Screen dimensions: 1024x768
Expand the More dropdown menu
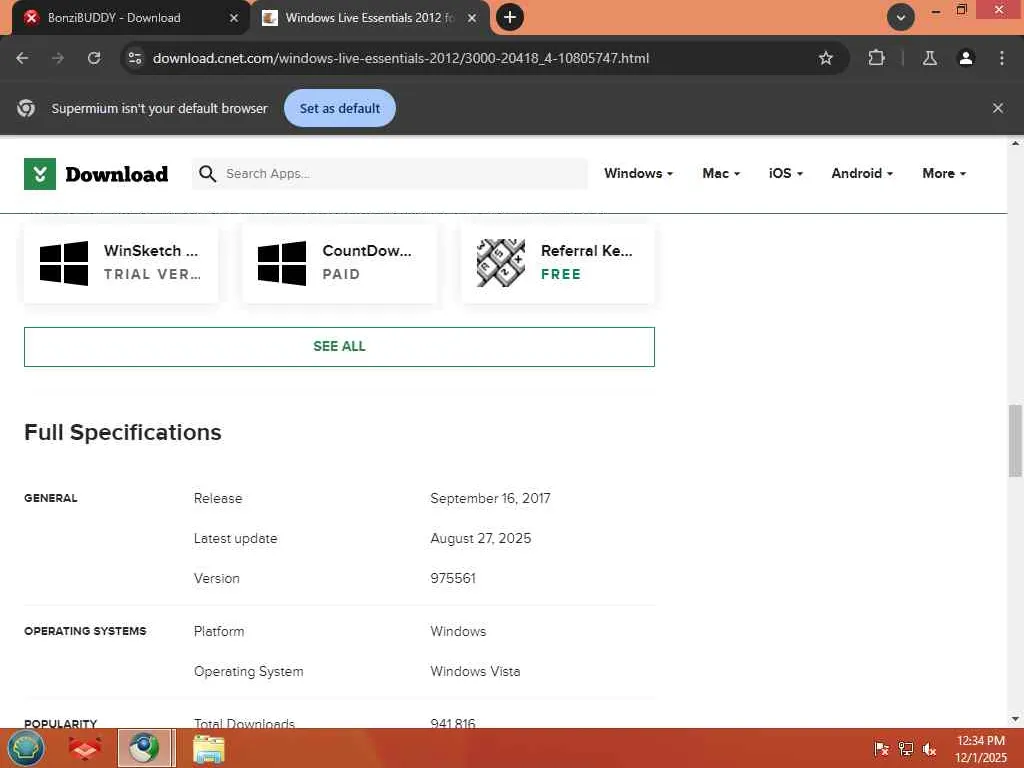tap(944, 174)
